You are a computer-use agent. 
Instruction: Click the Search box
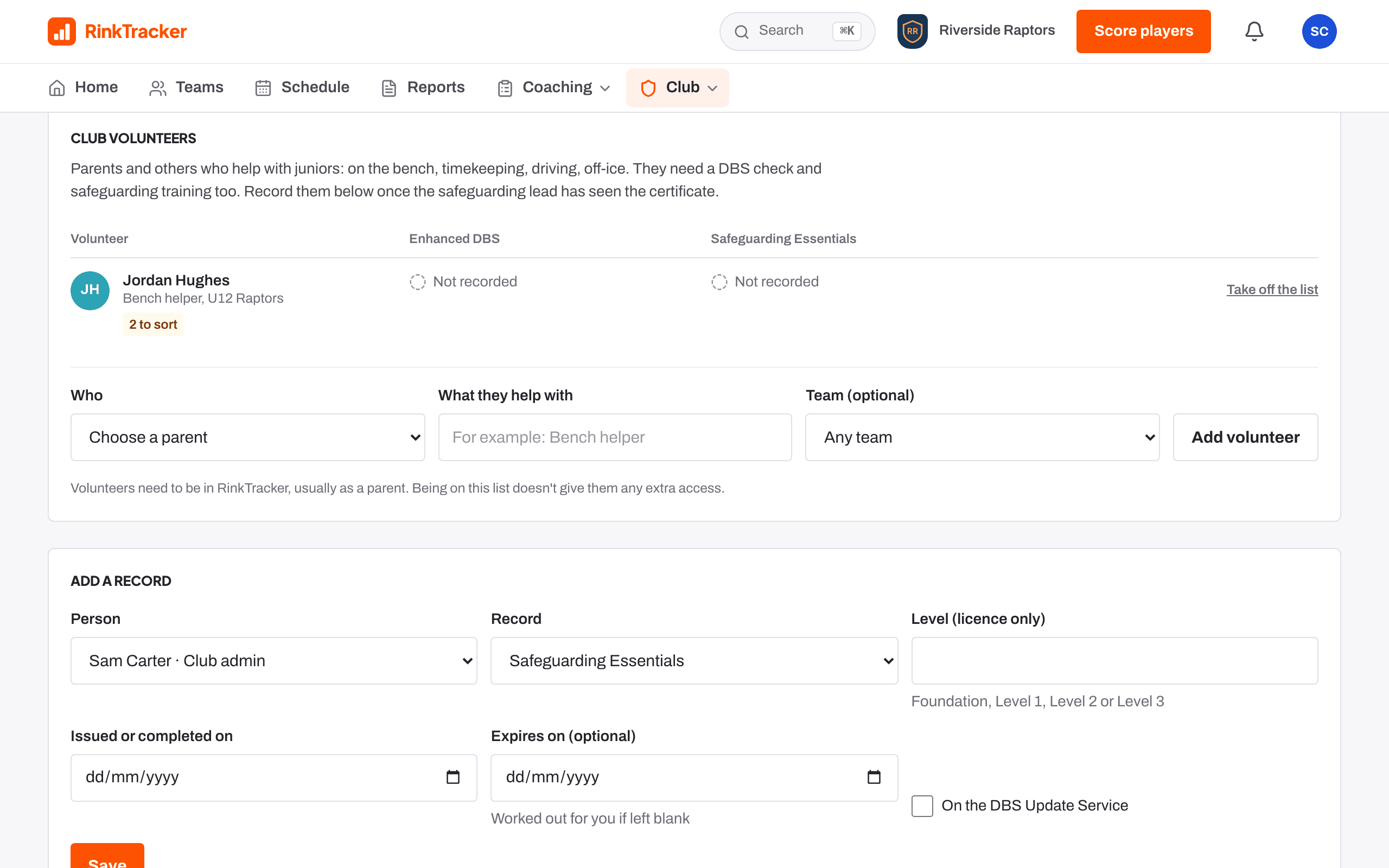click(x=797, y=31)
